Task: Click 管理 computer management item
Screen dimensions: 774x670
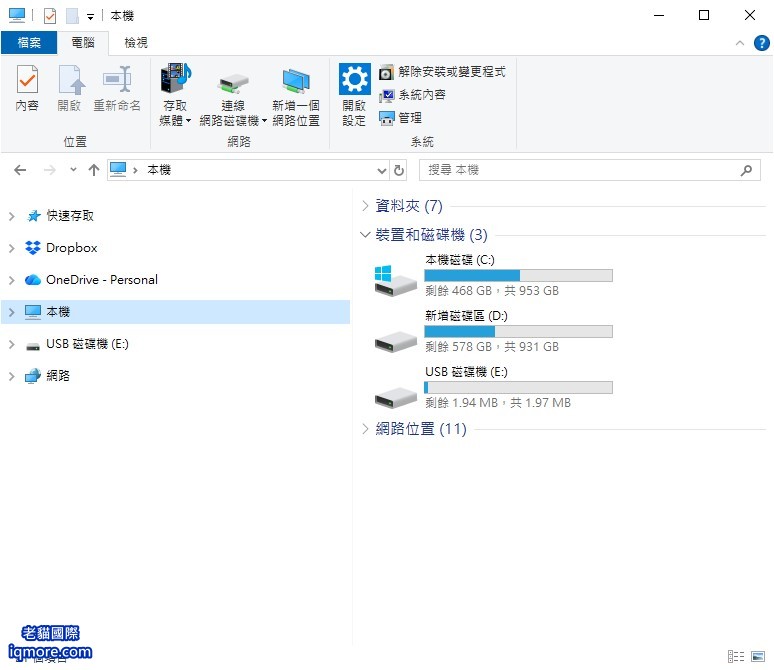Action: (x=401, y=118)
